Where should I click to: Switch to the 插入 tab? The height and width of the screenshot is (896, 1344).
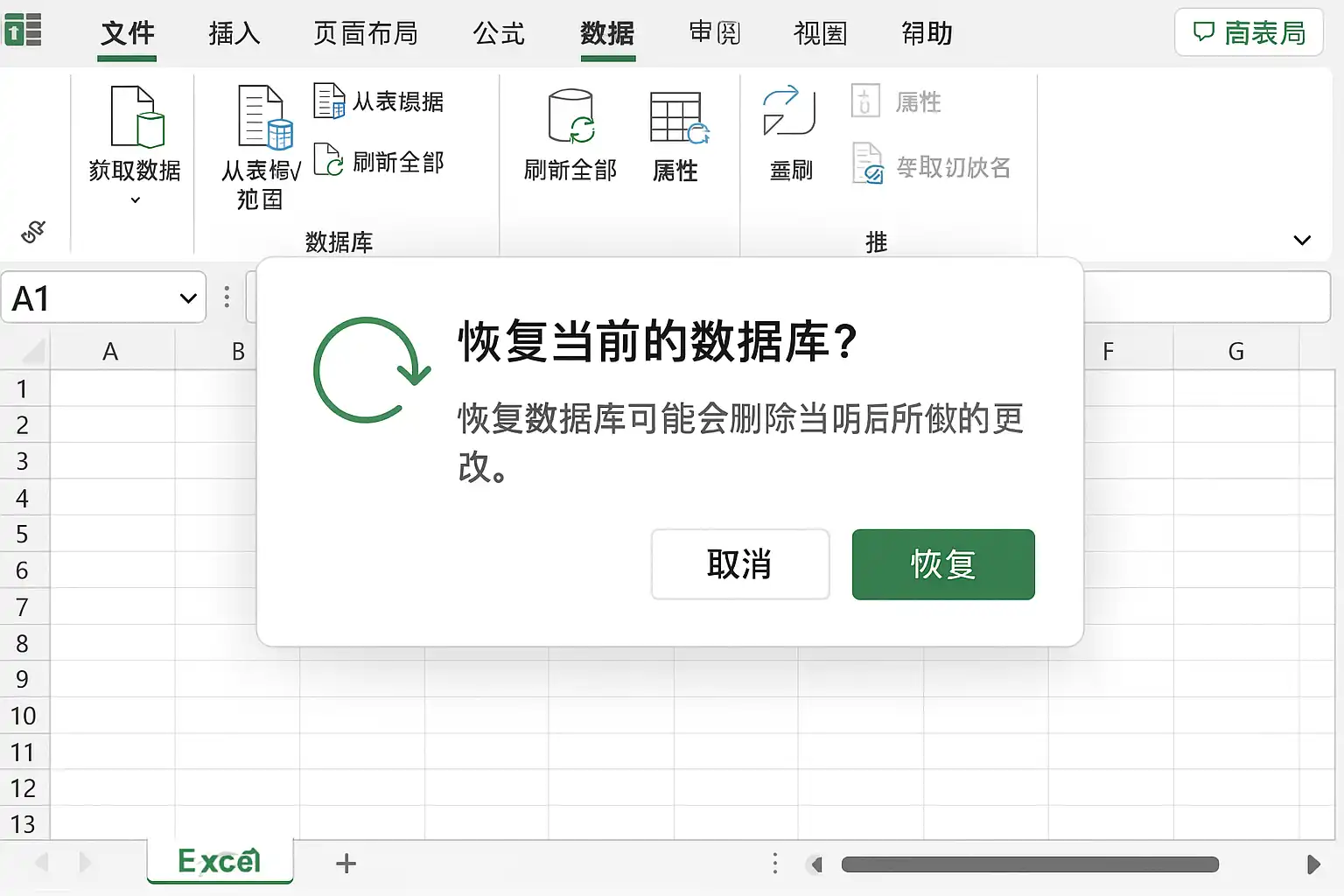tap(234, 33)
